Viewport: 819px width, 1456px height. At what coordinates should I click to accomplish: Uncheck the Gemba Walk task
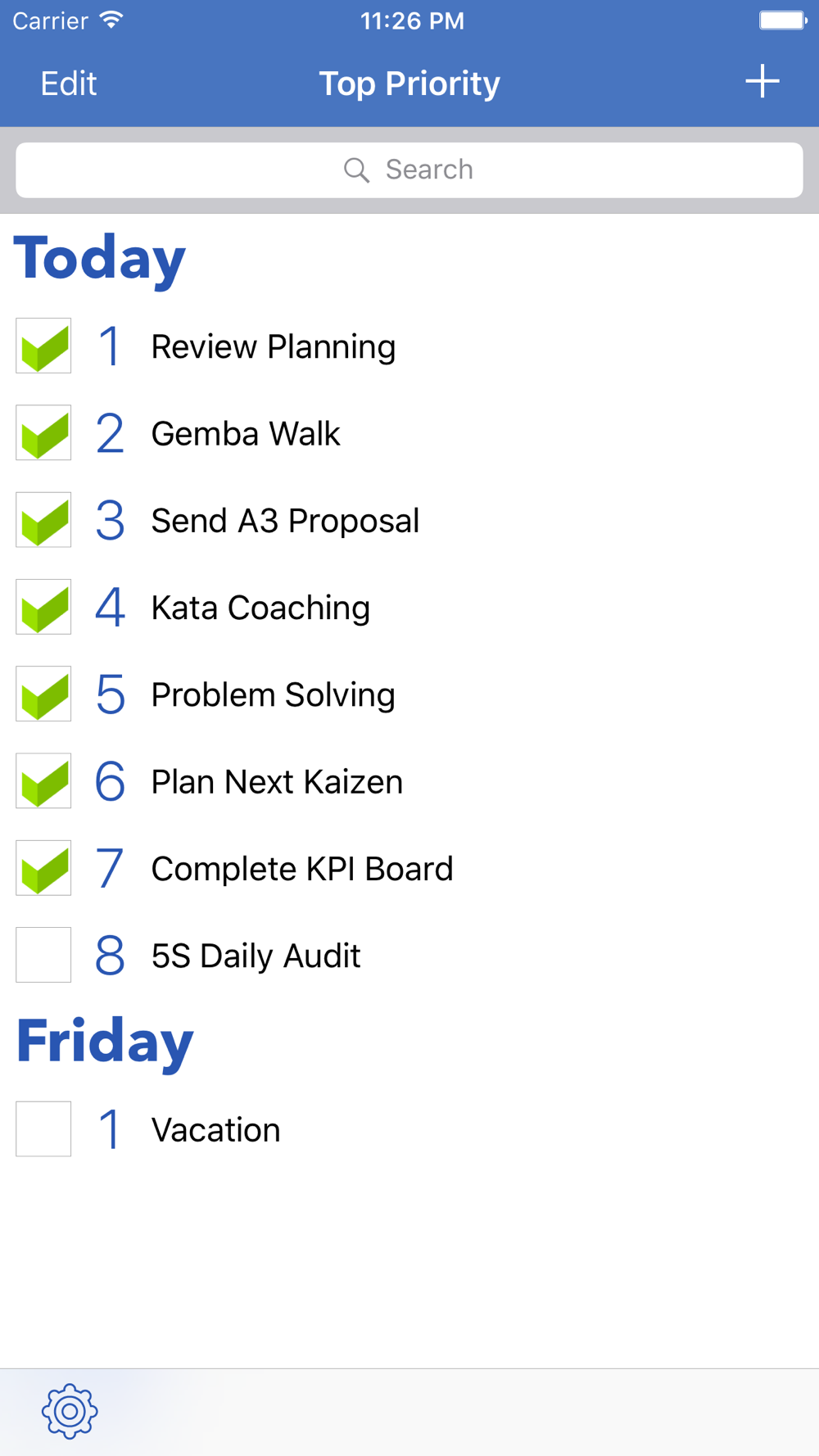[43, 432]
